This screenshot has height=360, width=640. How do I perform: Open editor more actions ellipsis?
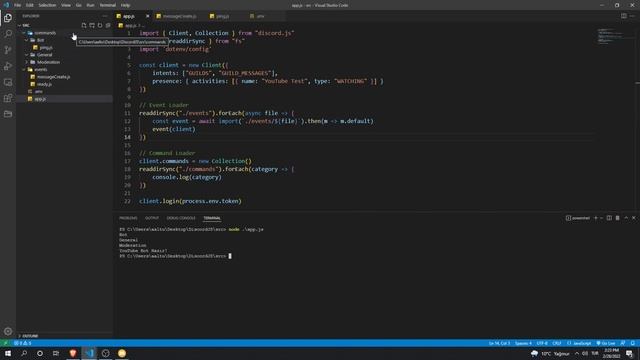tap(632, 16)
